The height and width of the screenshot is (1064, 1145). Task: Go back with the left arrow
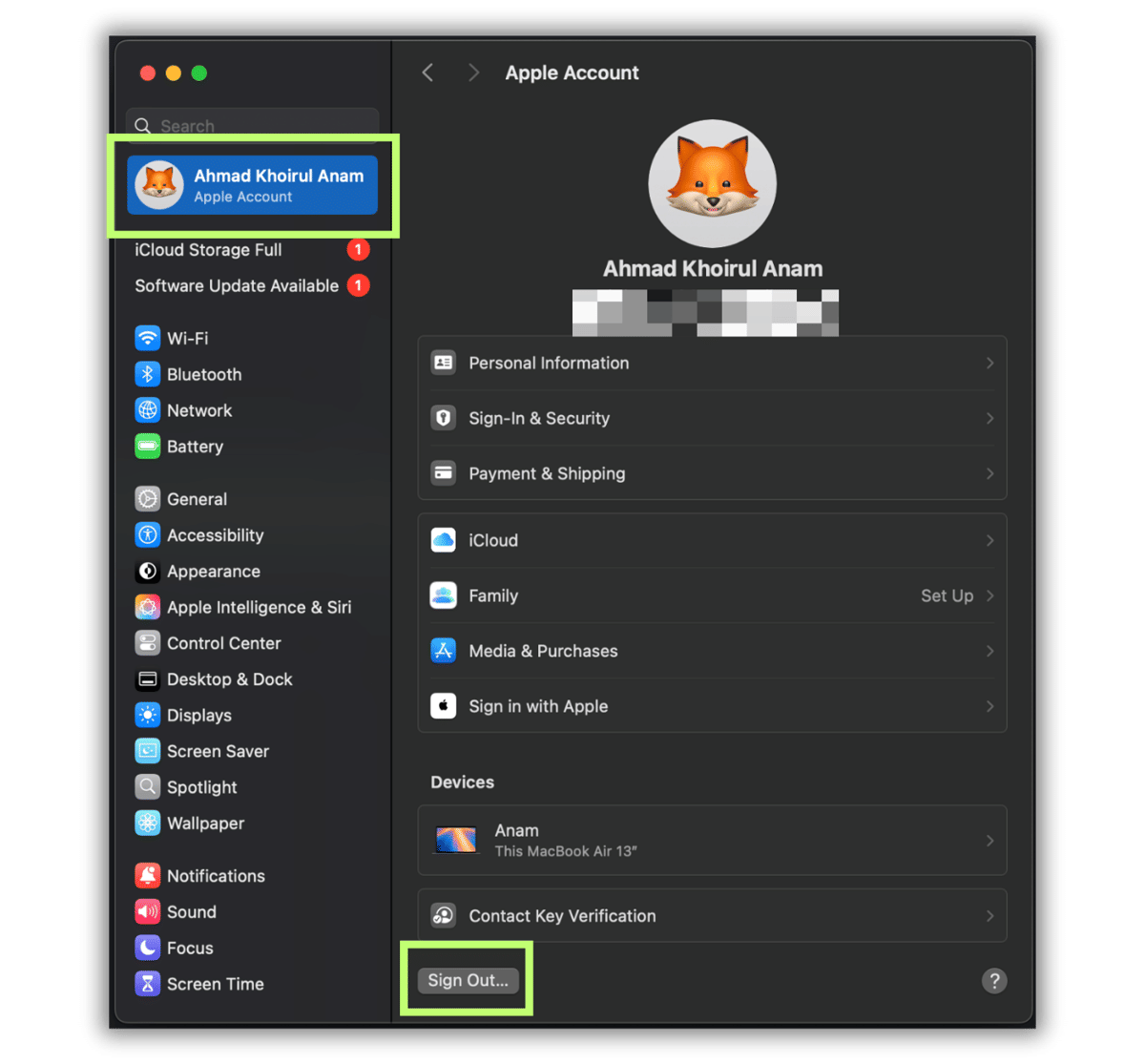pyautogui.click(x=427, y=73)
